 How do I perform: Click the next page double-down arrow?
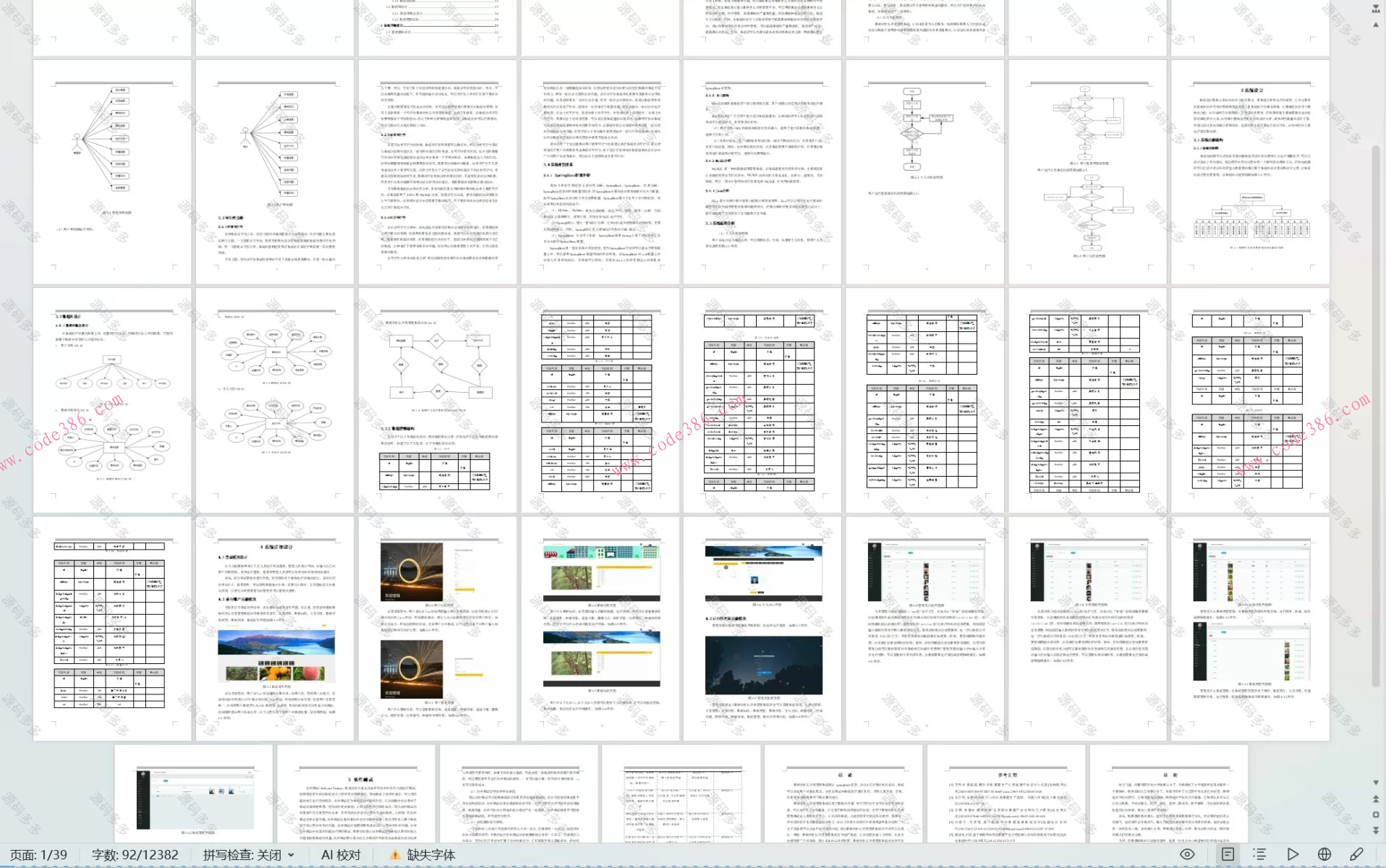tap(1376, 829)
